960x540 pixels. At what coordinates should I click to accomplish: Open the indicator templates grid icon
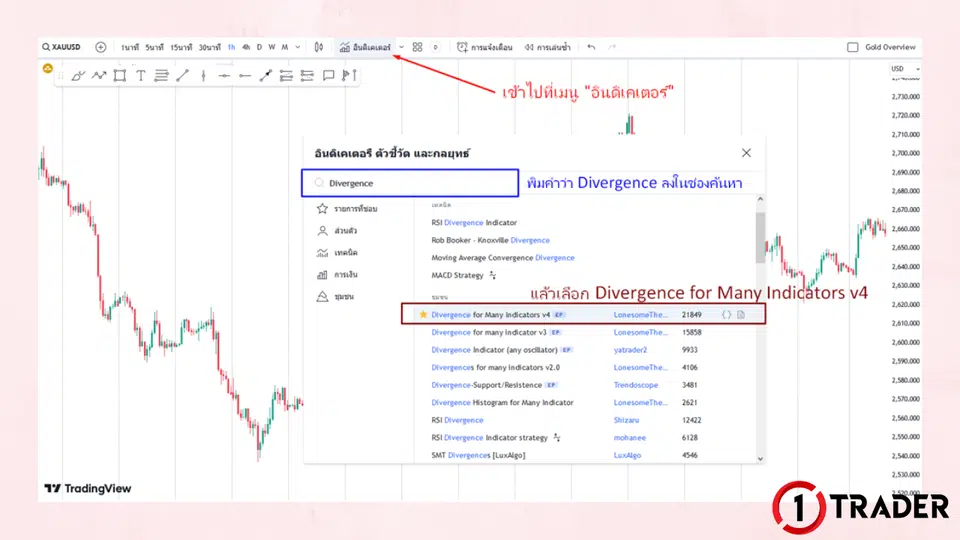418,47
